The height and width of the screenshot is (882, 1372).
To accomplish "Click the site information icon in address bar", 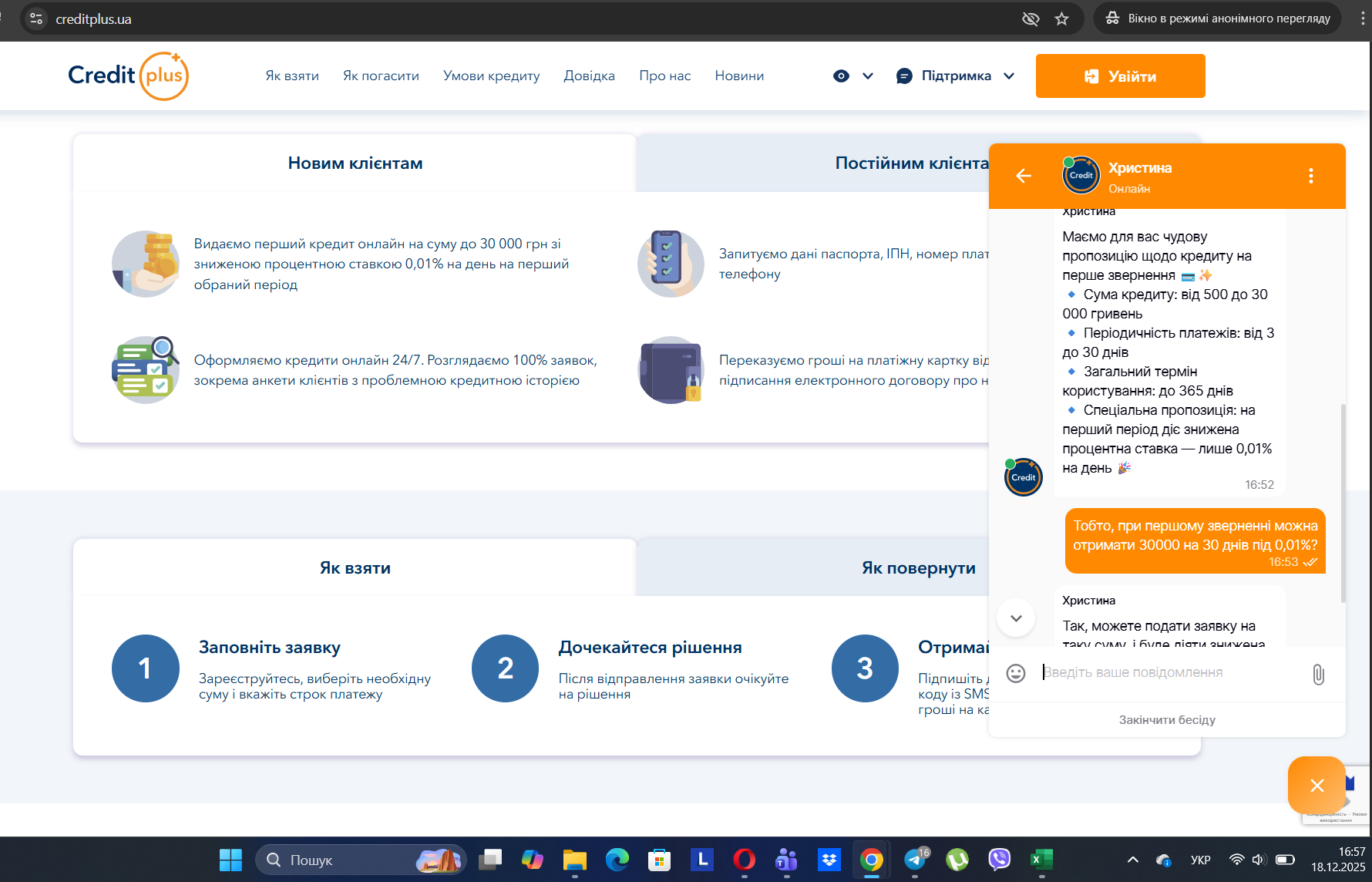I will 36,19.
